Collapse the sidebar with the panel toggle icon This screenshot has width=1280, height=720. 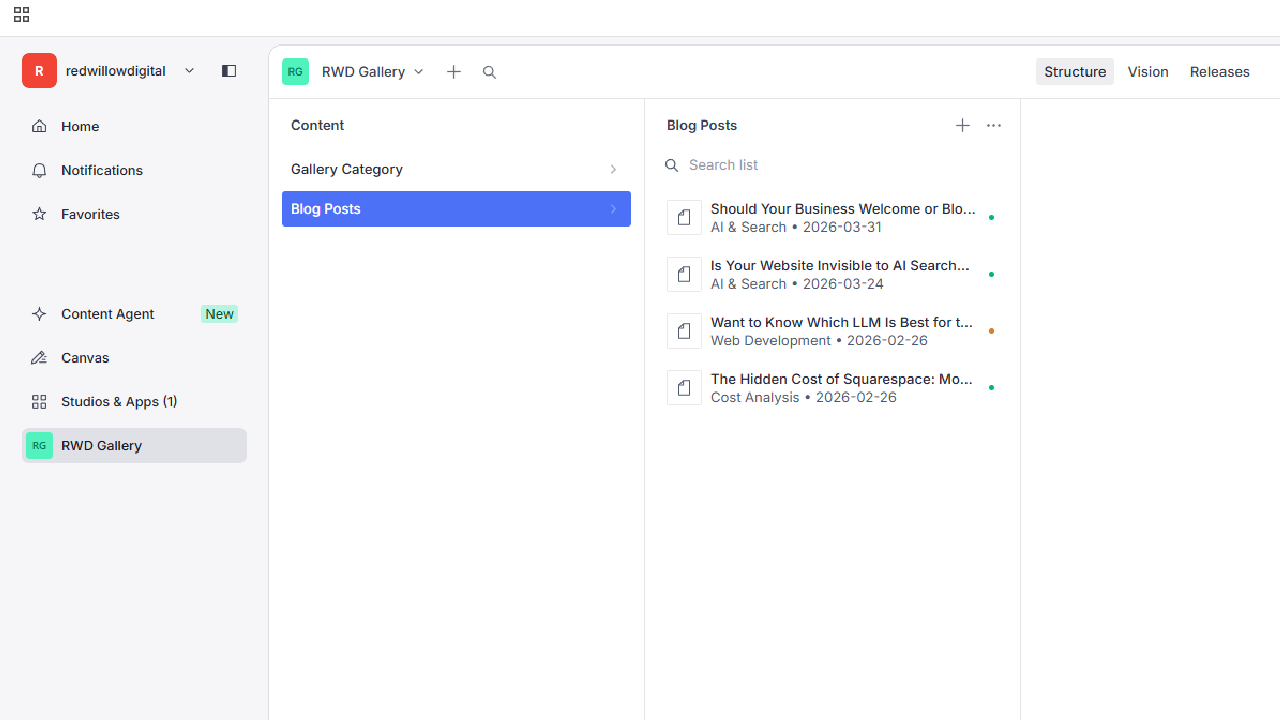click(229, 71)
